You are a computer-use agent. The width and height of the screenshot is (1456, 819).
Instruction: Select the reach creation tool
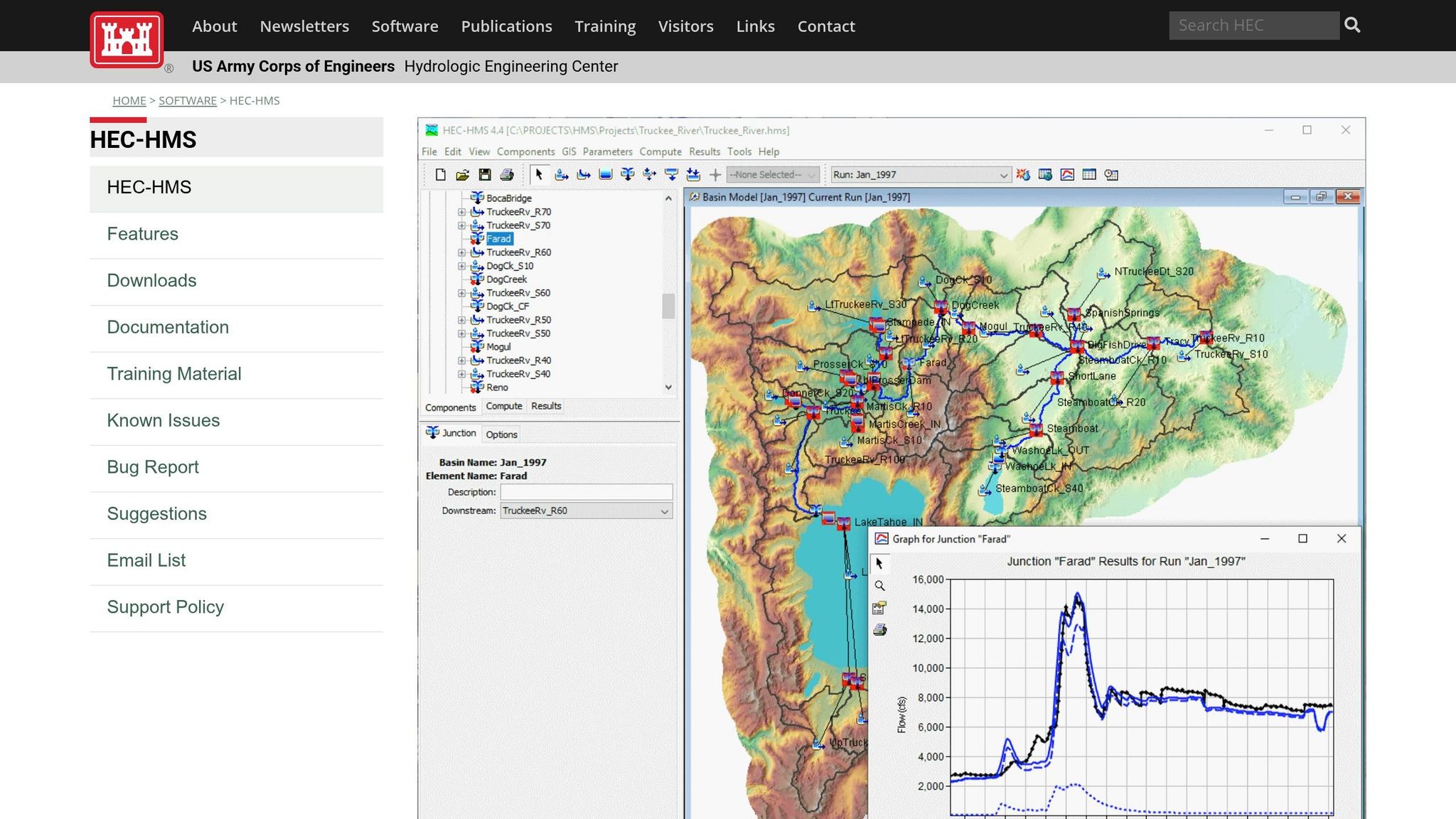[584, 175]
